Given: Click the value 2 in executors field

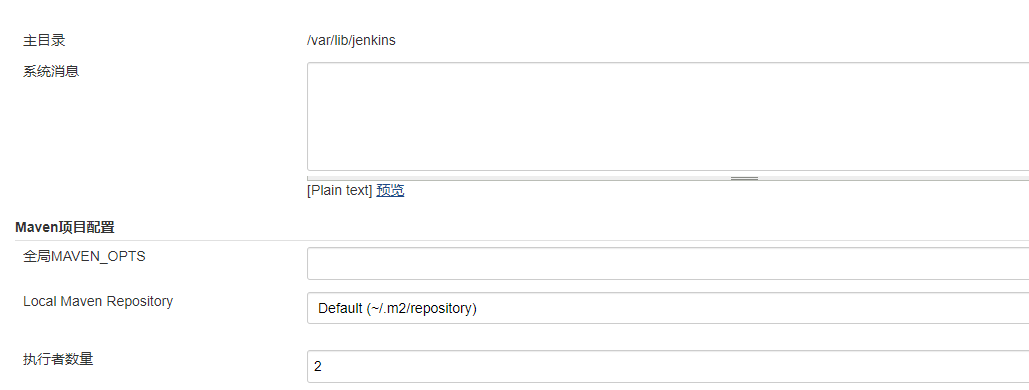Looking at the screenshot, I should [318, 366].
